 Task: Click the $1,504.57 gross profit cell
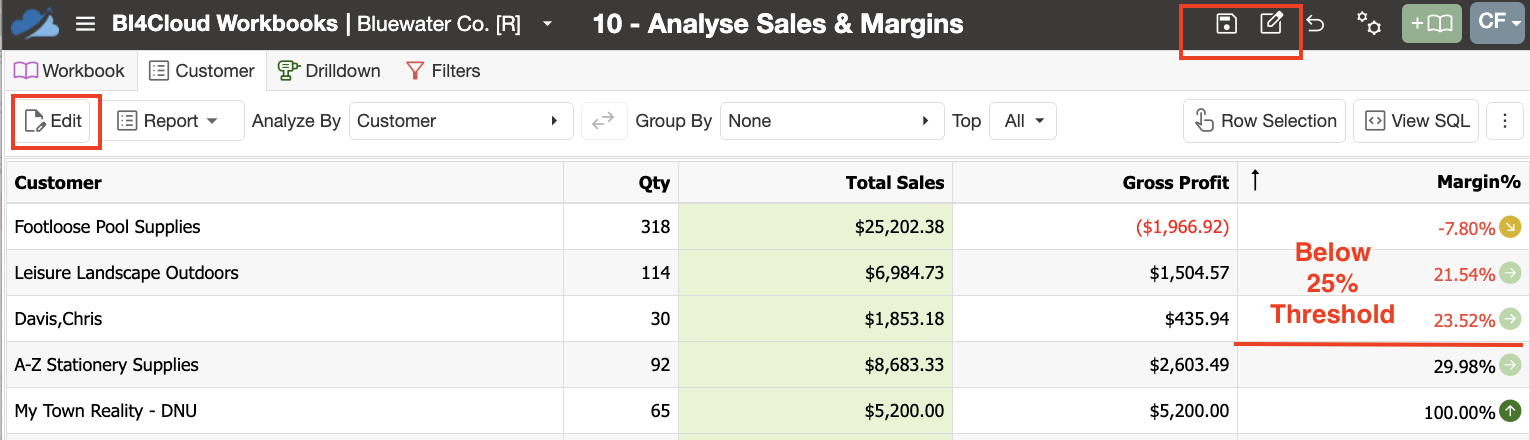pyautogui.click(x=1095, y=273)
